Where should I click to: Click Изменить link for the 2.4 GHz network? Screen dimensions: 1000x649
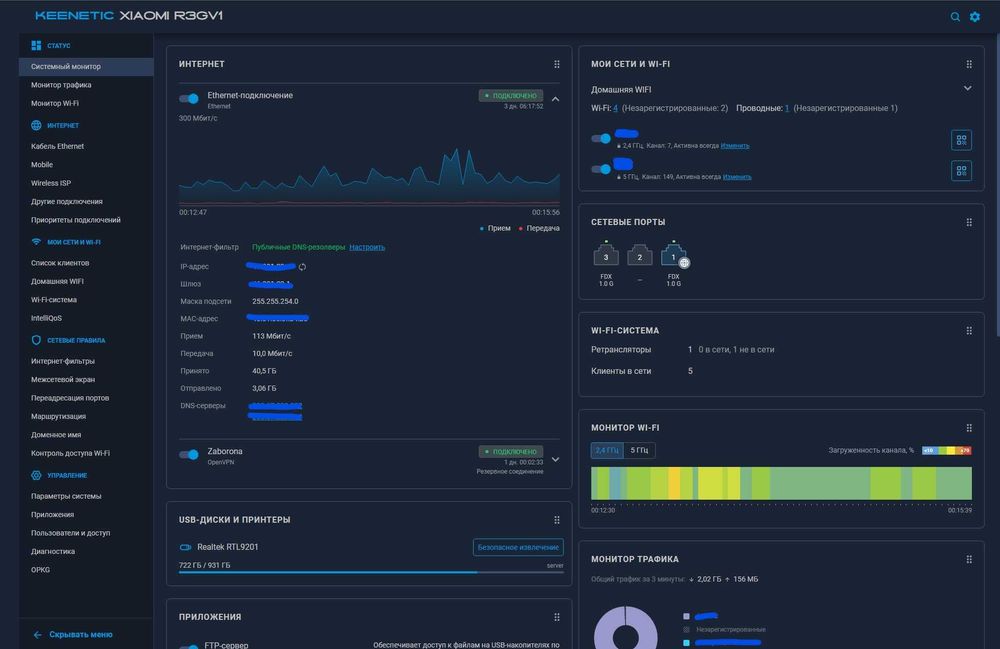click(x=735, y=146)
